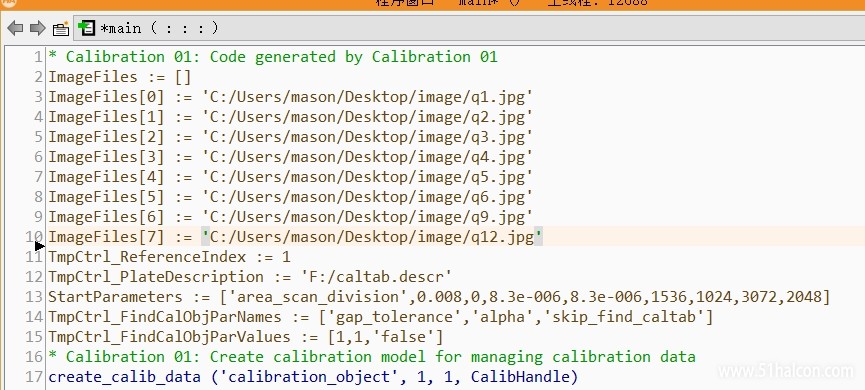Click line number 13 in the gutter

pyautogui.click(x=34, y=297)
